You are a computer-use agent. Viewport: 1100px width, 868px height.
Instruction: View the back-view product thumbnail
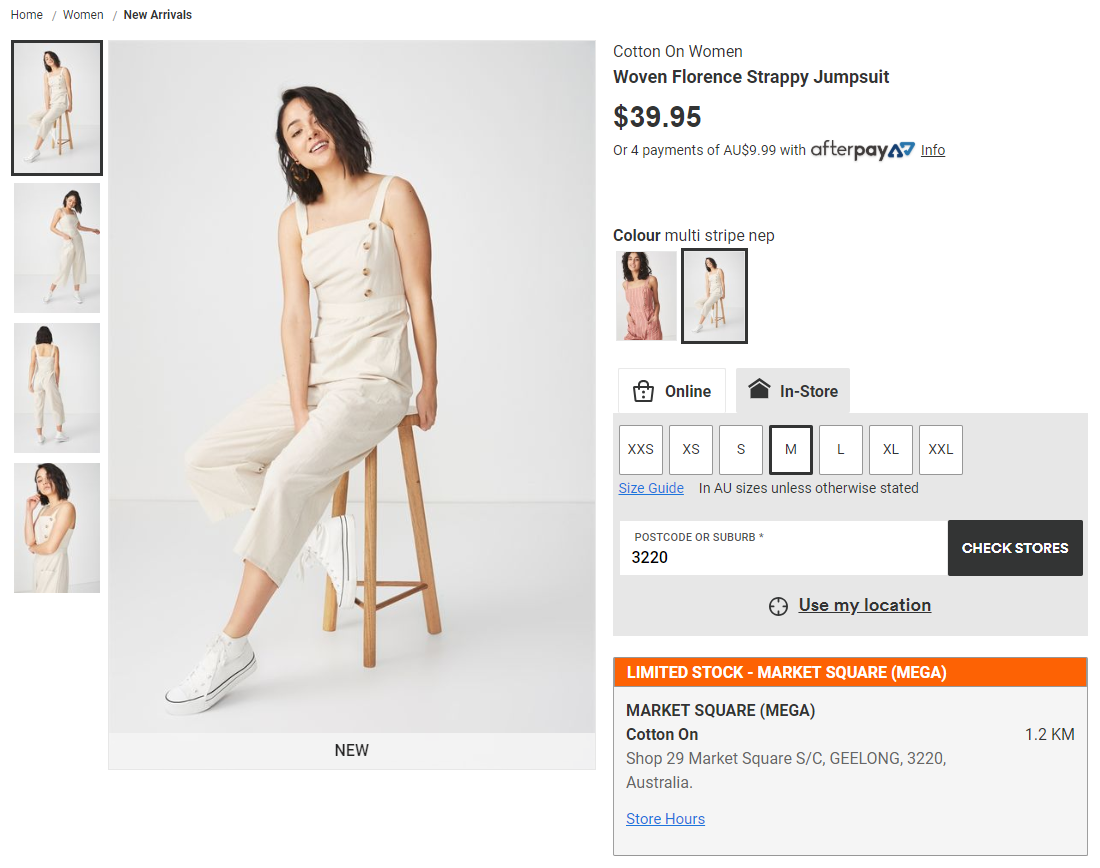click(57, 388)
